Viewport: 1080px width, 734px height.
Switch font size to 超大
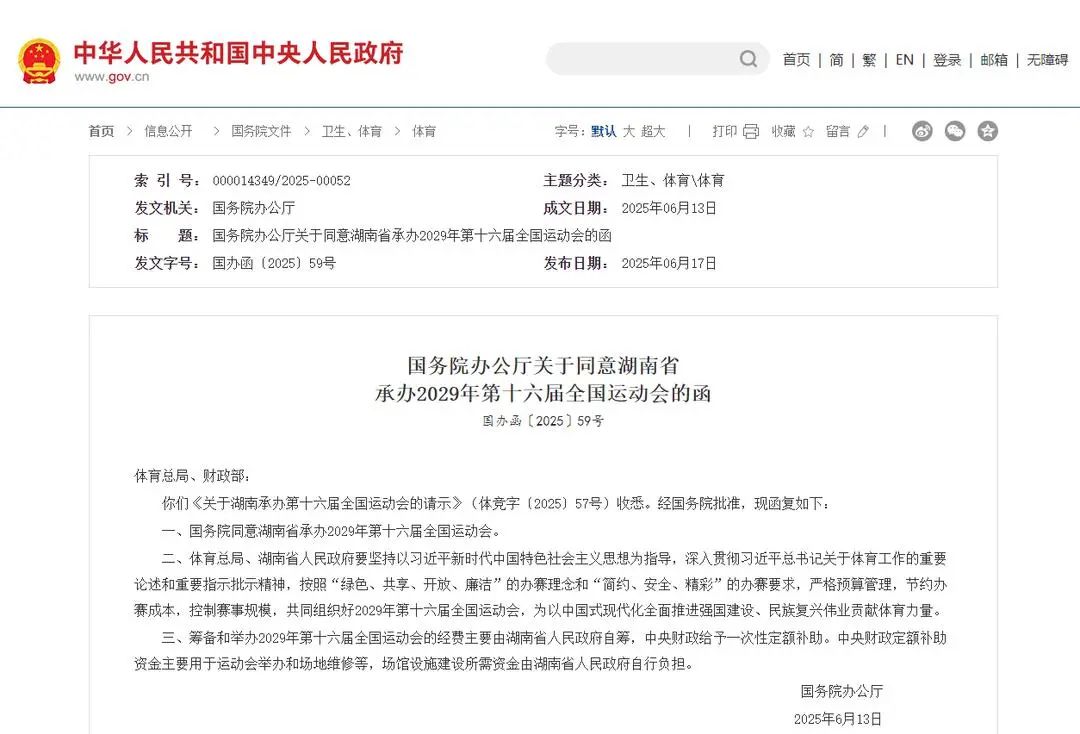(652, 131)
